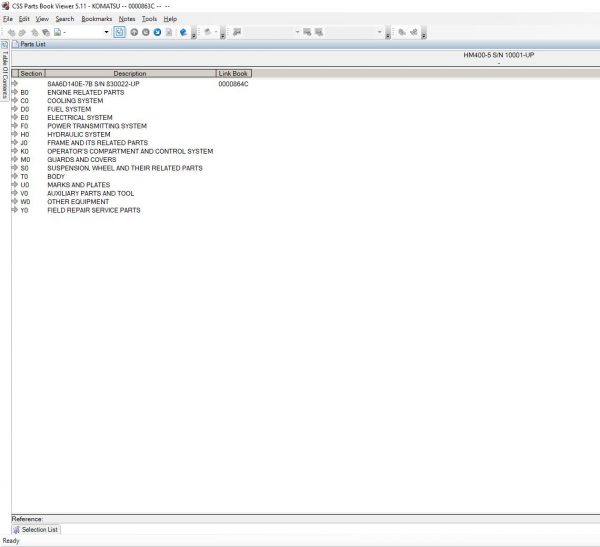Select SUSPENSION, WHEEL AND THEIR RELATED PARTS
Screen dimensions: 600x547
pos(125,168)
